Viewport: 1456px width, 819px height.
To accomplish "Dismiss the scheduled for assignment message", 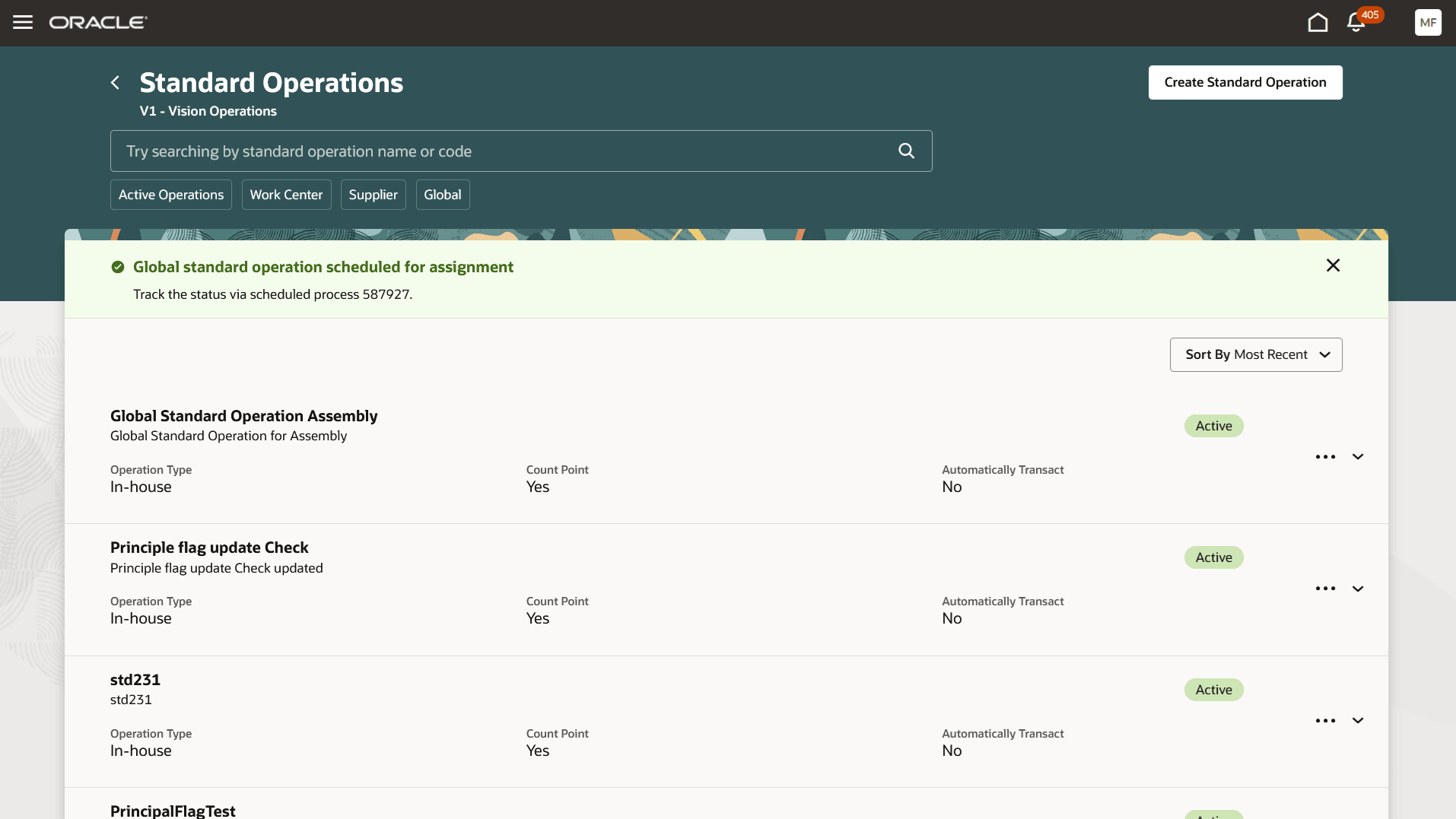I will 1333,265.
